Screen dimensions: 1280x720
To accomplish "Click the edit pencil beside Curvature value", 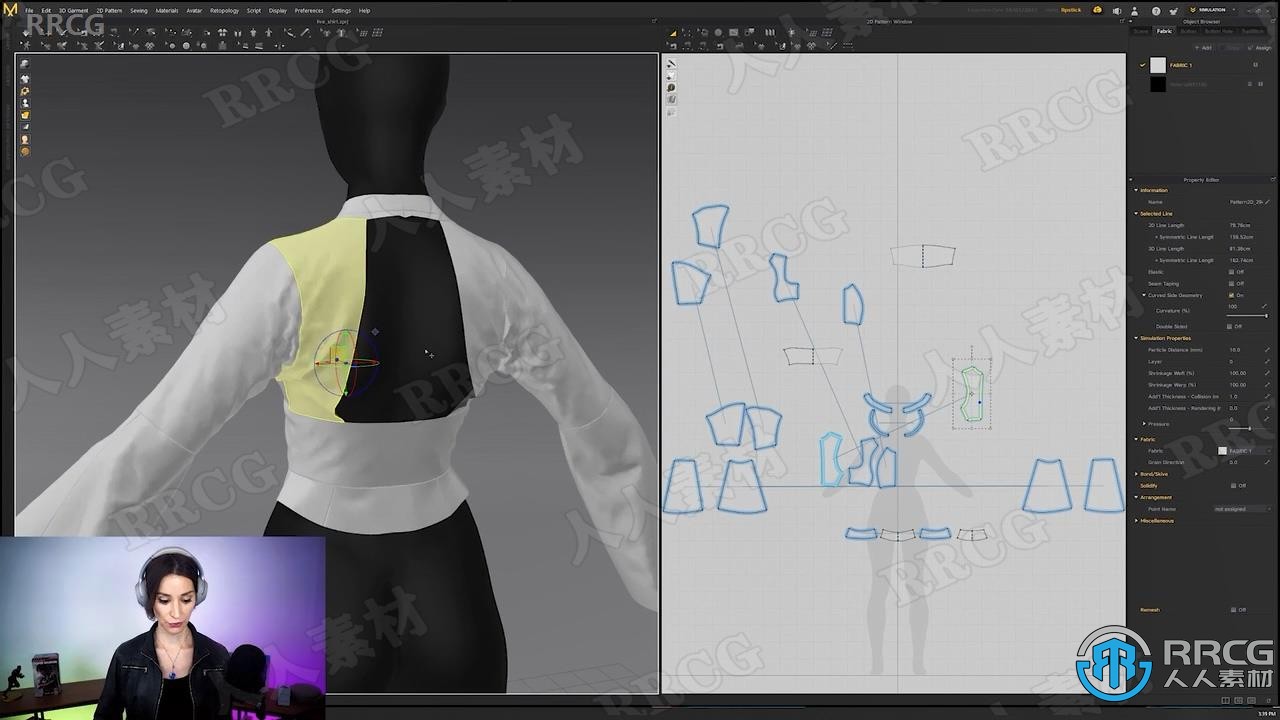I will (1265, 306).
